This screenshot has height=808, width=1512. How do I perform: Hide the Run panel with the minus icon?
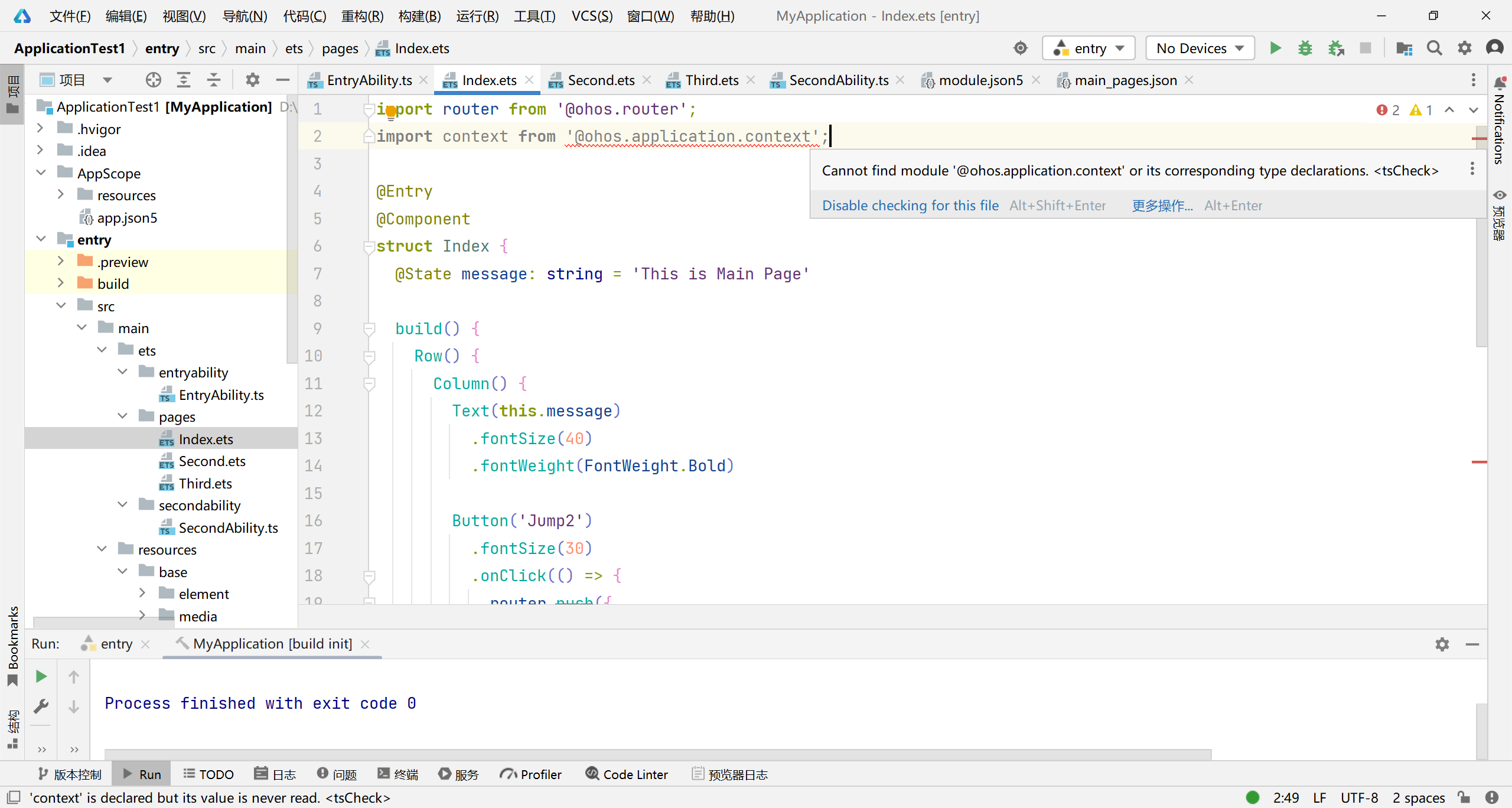click(1472, 644)
